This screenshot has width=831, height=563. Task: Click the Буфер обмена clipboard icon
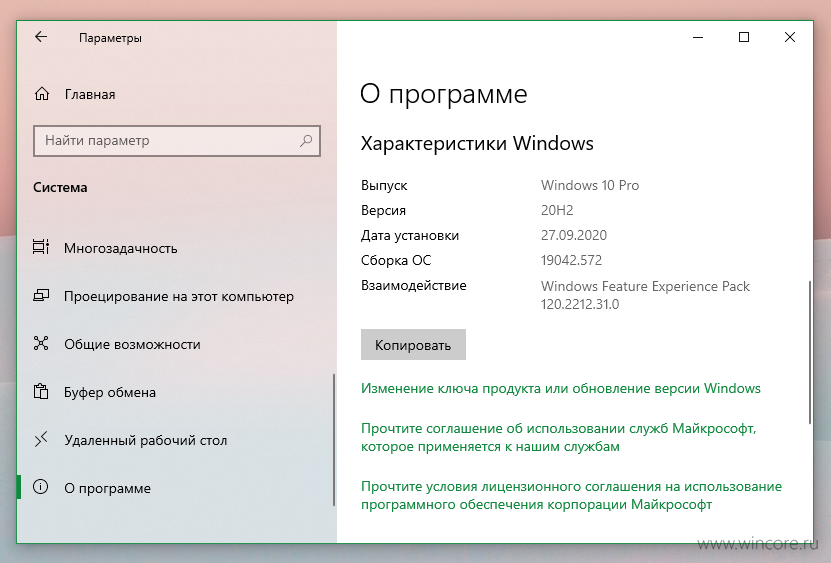pos(41,392)
